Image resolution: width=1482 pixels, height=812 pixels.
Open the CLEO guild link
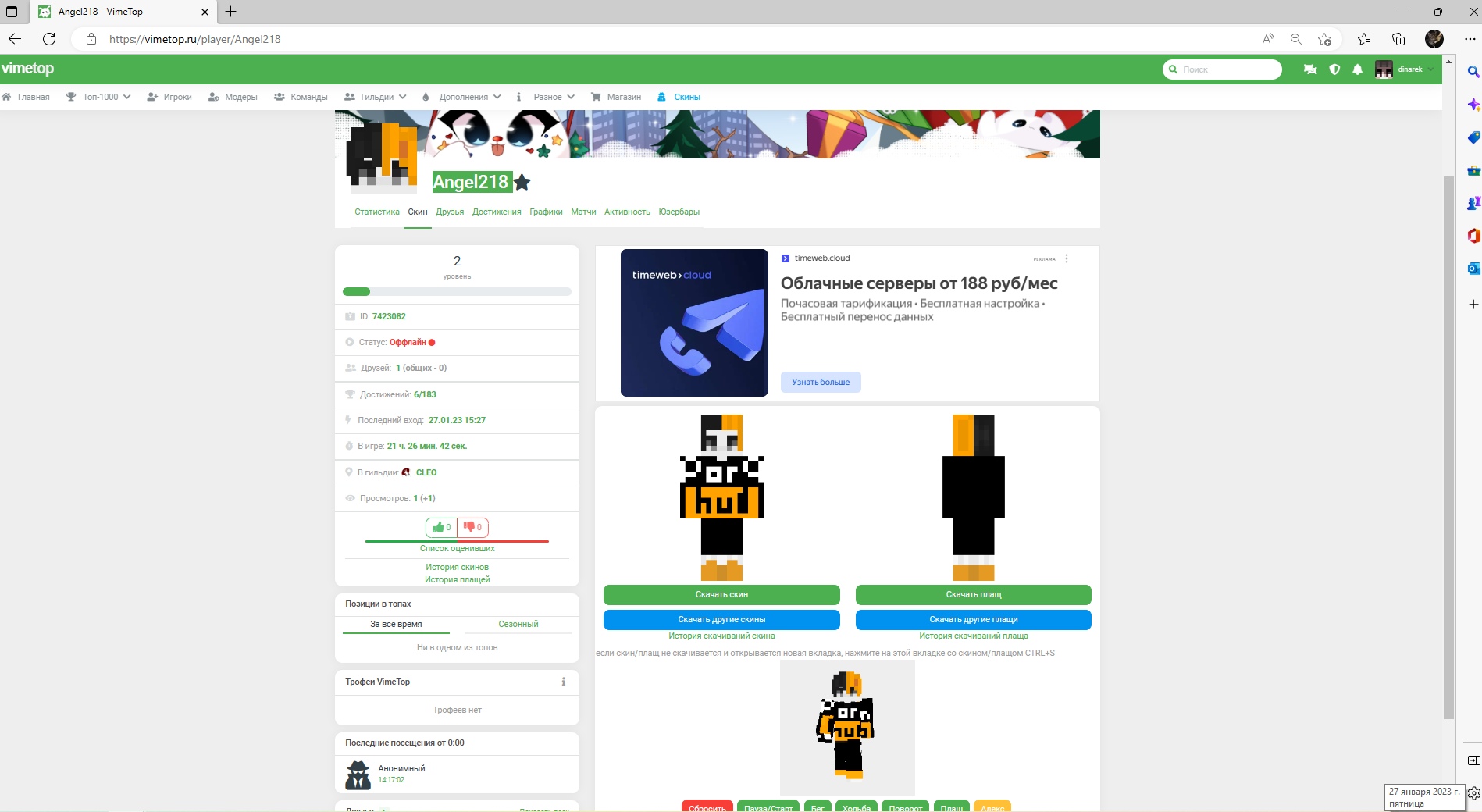(426, 472)
